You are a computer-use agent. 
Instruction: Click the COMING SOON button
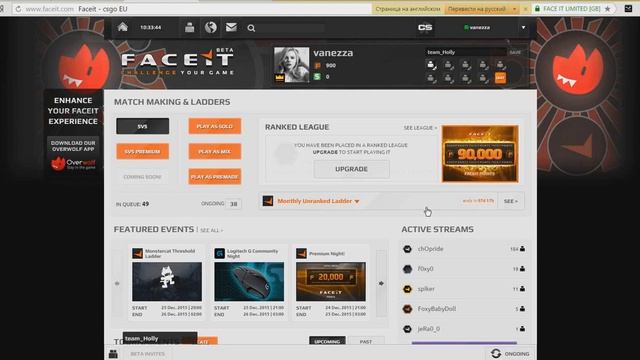[x=142, y=177]
